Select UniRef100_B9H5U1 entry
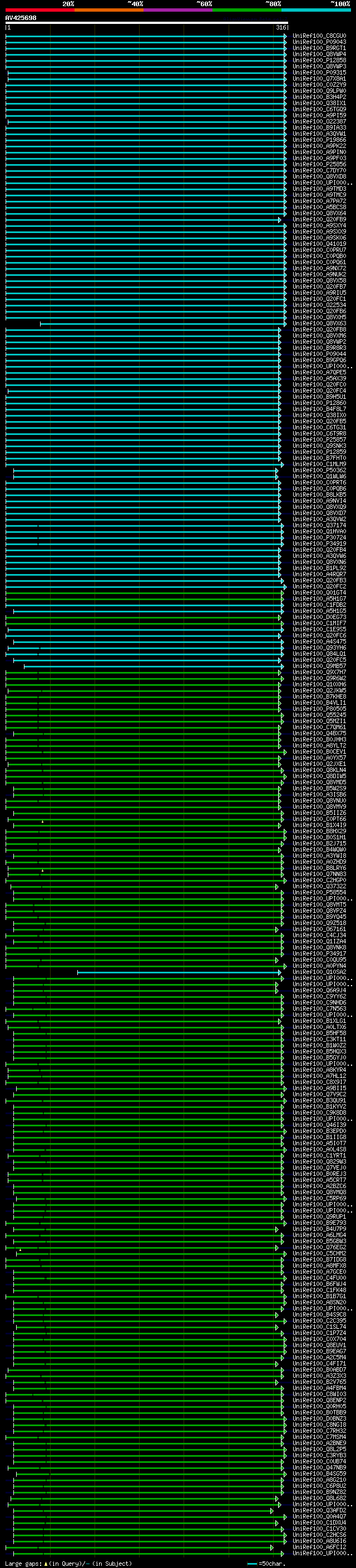Image resolution: width=356 pixels, height=1568 pixels. point(319,396)
